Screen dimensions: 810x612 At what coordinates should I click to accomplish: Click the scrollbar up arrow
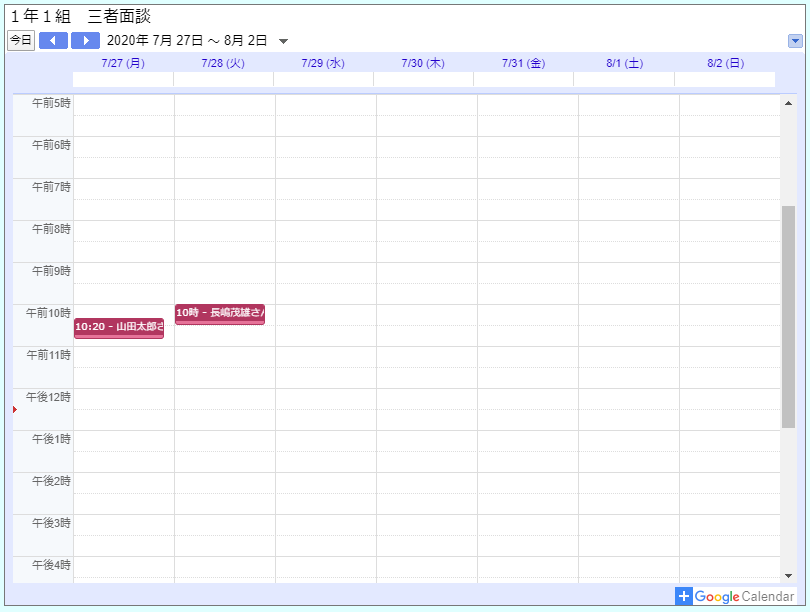click(788, 103)
